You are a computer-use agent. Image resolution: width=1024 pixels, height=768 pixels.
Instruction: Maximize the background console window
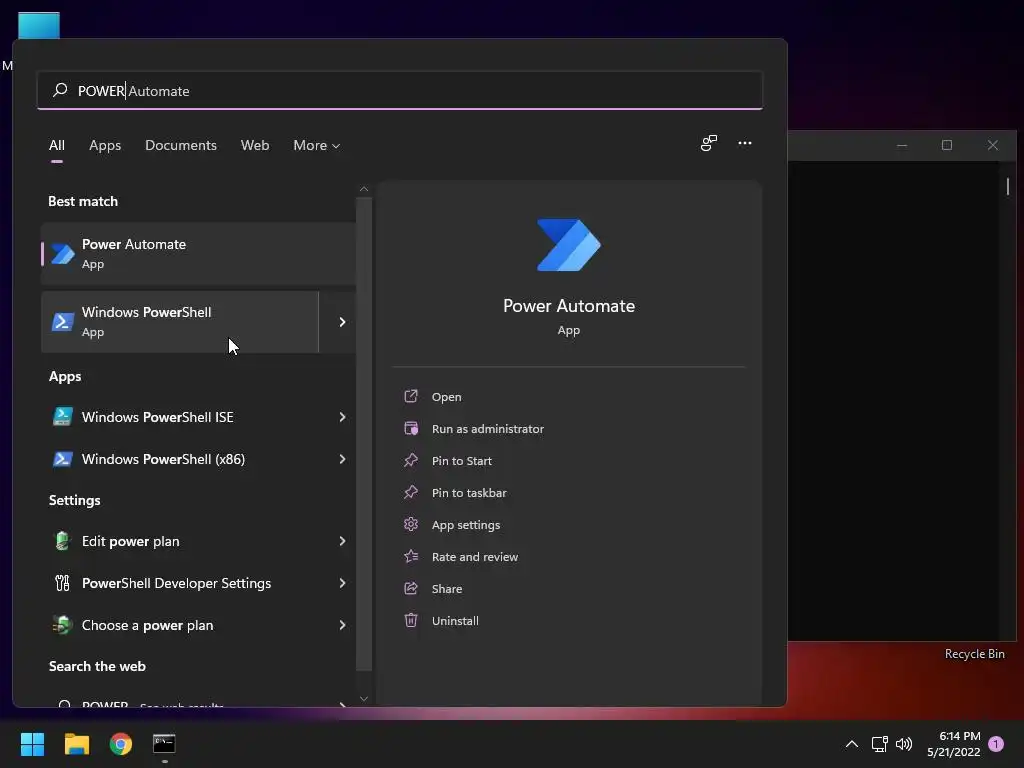946,145
